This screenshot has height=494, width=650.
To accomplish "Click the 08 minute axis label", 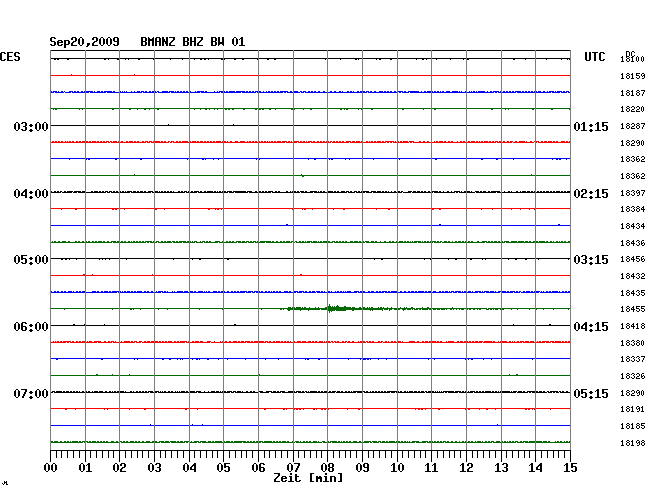I will point(327,468).
